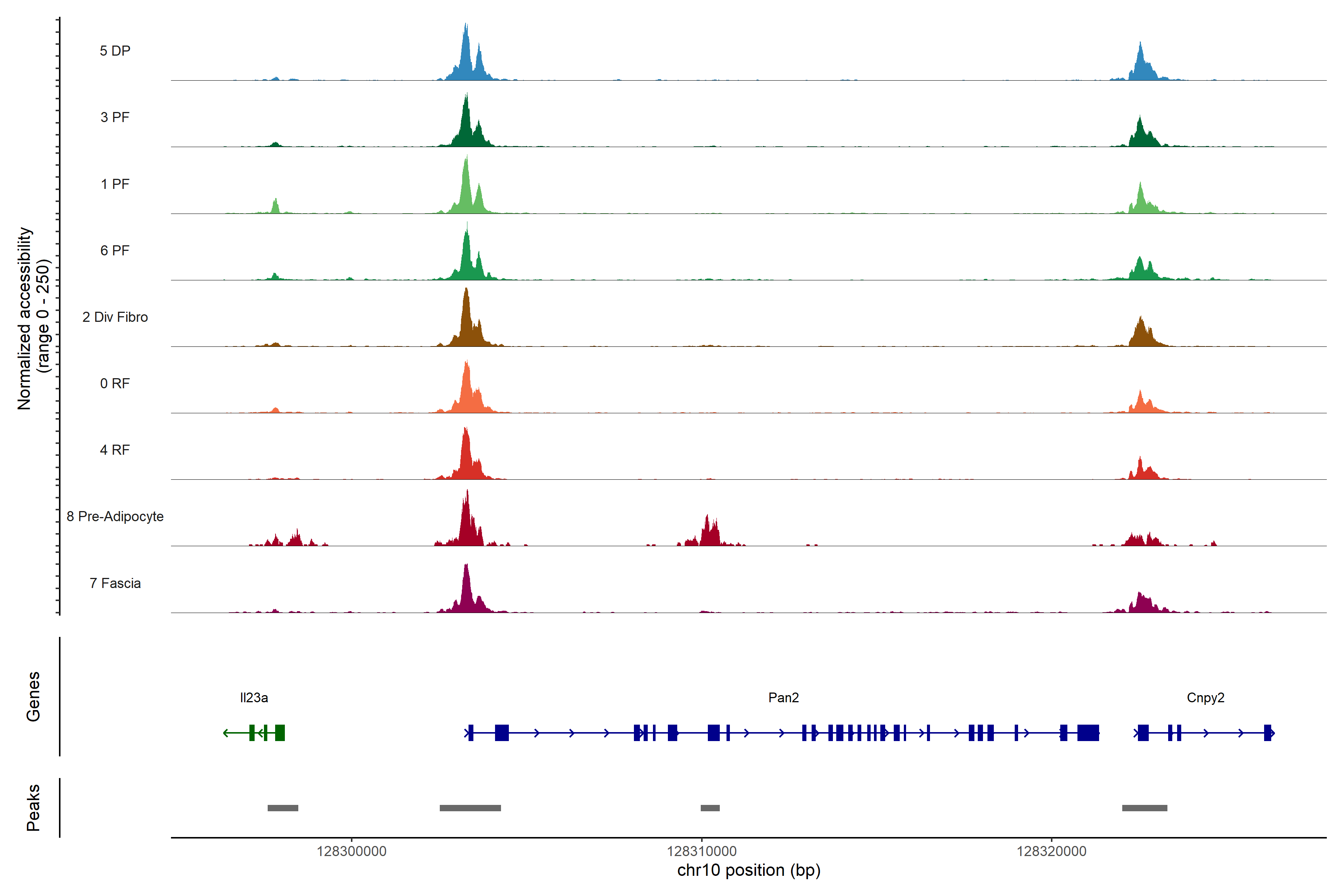
Task: Click the gray peak bar under Cnpy2
Action: tap(1144, 808)
